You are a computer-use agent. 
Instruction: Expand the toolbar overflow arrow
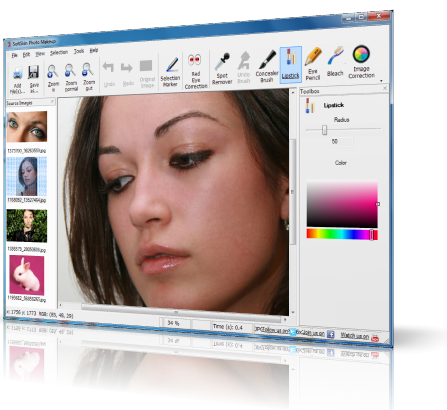pyautogui.click(x=381, y=81)
